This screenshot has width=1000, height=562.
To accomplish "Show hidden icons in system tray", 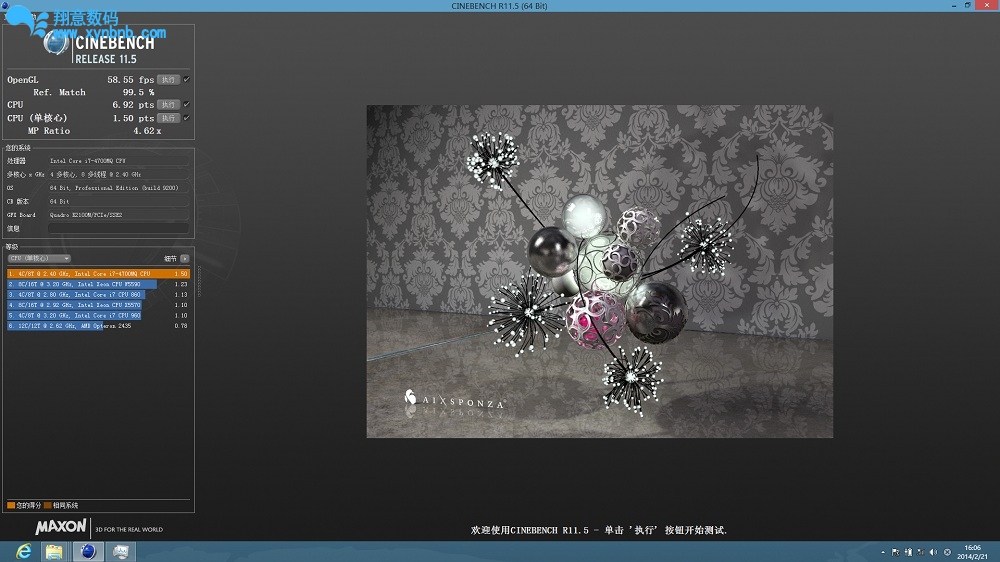I will [883, 552].
